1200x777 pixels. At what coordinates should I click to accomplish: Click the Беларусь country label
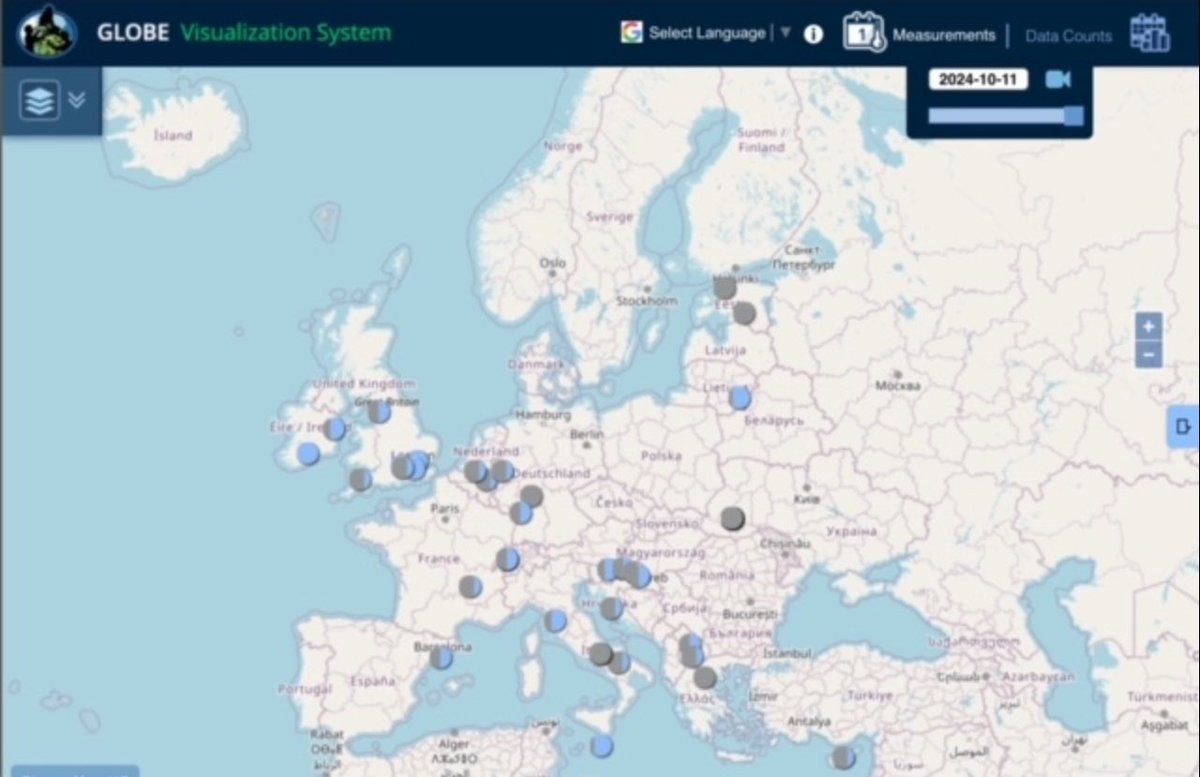774,421
